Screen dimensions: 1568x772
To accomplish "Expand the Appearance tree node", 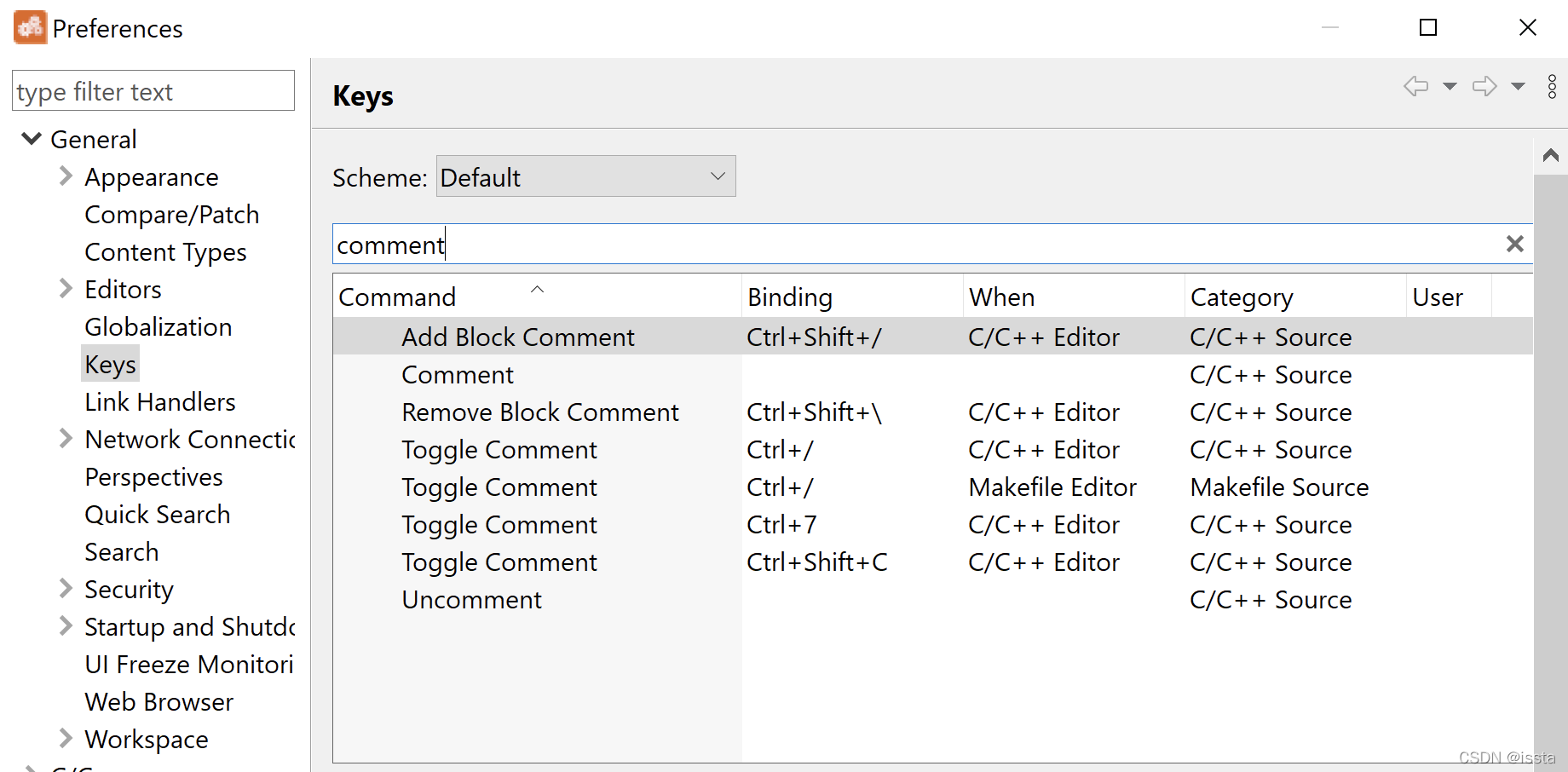I will (66, 176).
